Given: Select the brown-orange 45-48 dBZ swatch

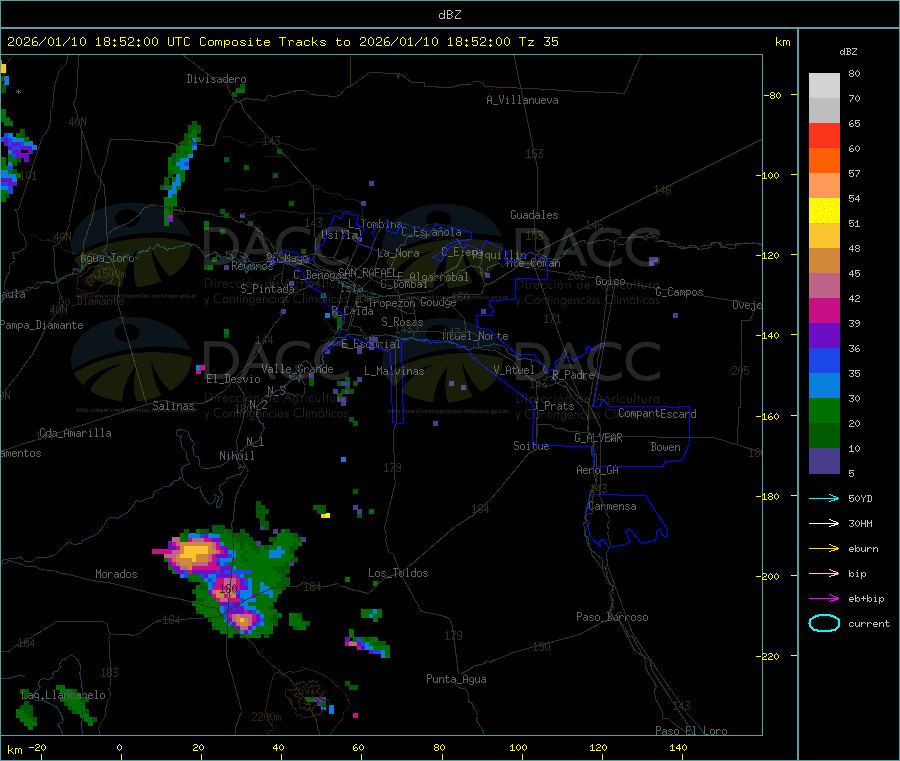Looking at the screenshot, I should [824, 261].
